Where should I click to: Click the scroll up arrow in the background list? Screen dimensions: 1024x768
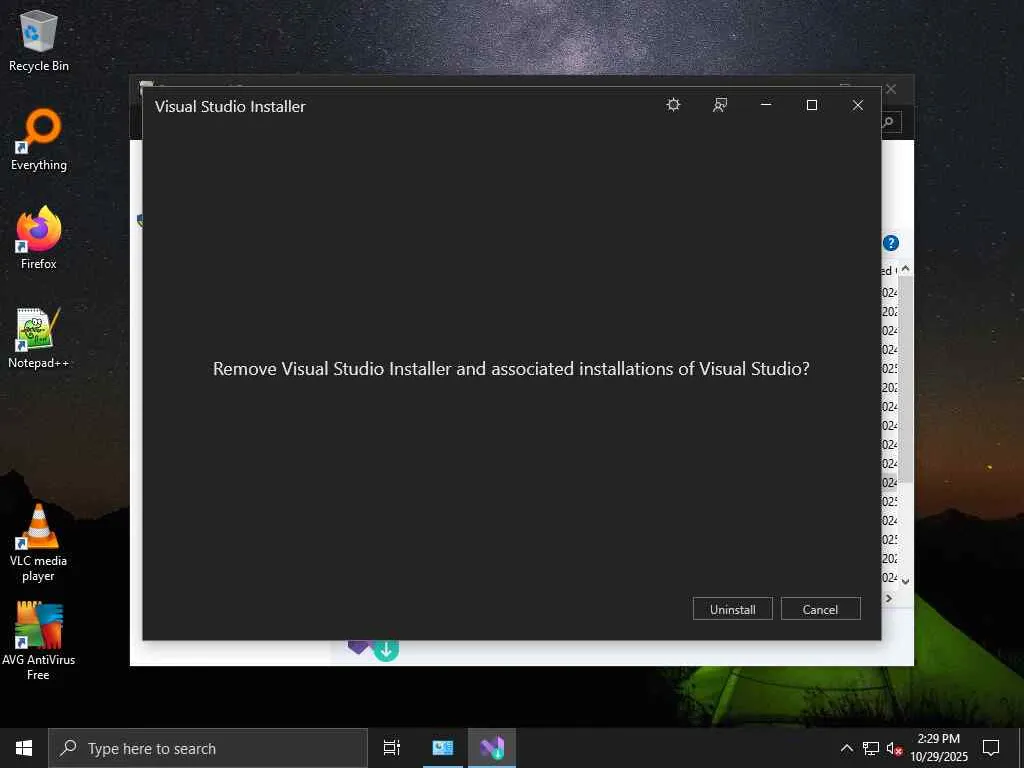pyautogui.click(x=905, y=269)
